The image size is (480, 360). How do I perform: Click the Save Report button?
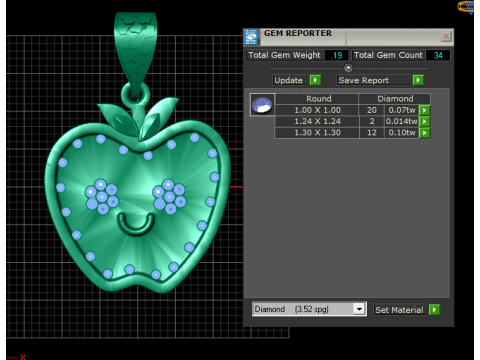(x=374, y=80)
